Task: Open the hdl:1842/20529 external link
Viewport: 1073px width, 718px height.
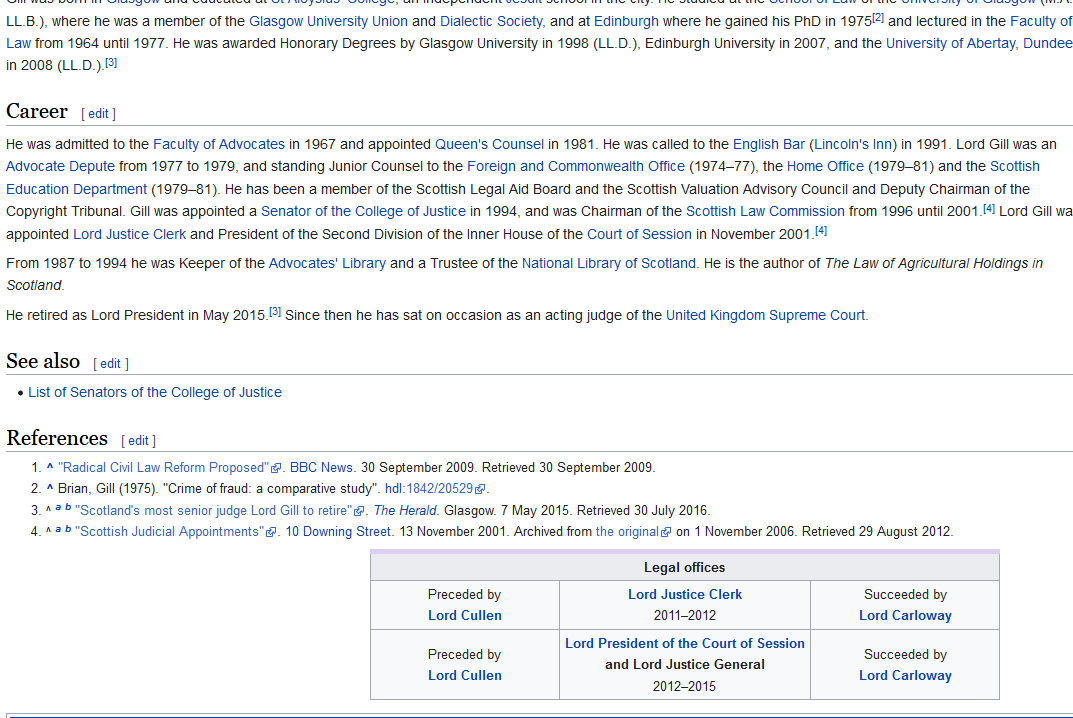Action: coord(429,489)
